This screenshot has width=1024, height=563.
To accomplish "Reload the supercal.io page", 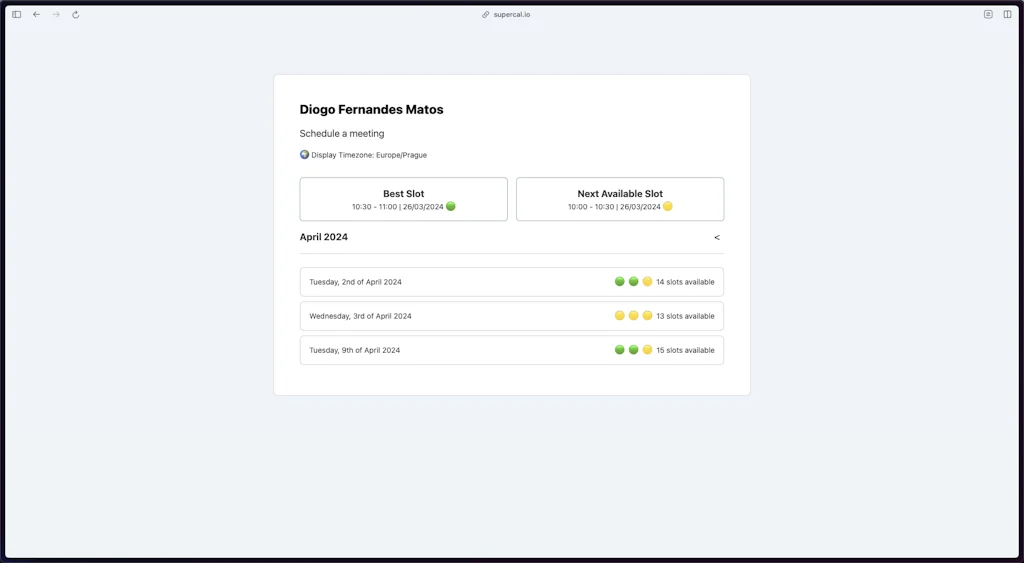I will point(76,15).
